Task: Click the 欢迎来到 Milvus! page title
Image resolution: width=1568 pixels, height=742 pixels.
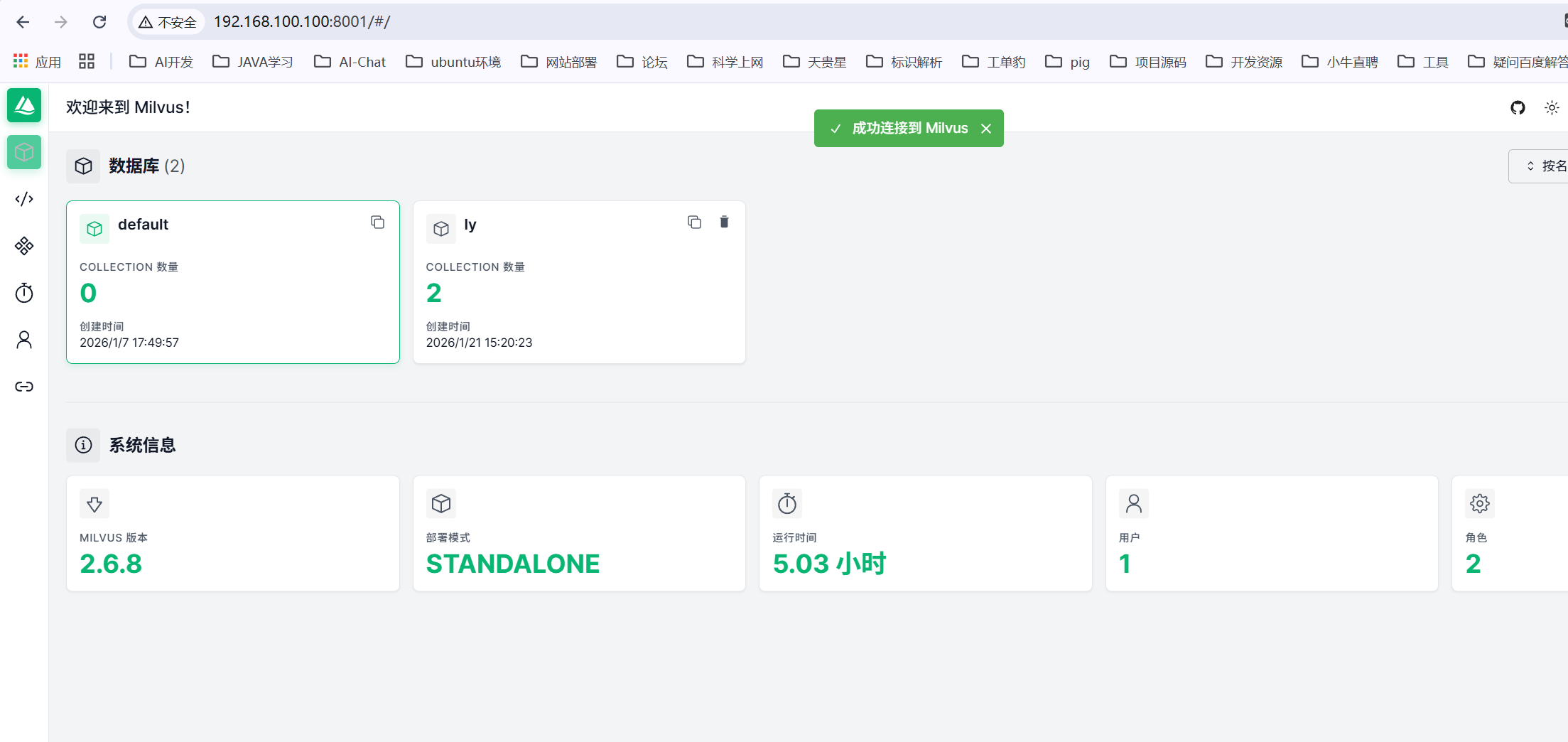Action: [128, 107]
